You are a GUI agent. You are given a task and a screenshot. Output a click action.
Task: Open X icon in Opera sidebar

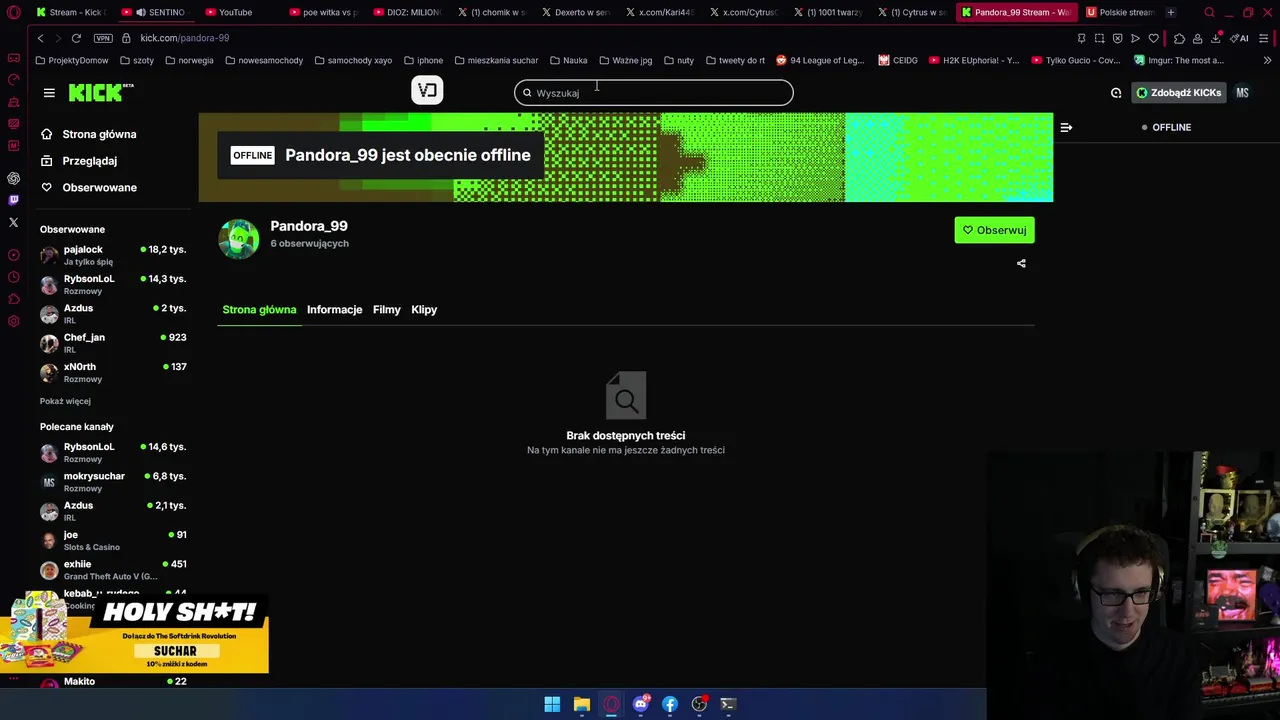[x=13, y=222]
